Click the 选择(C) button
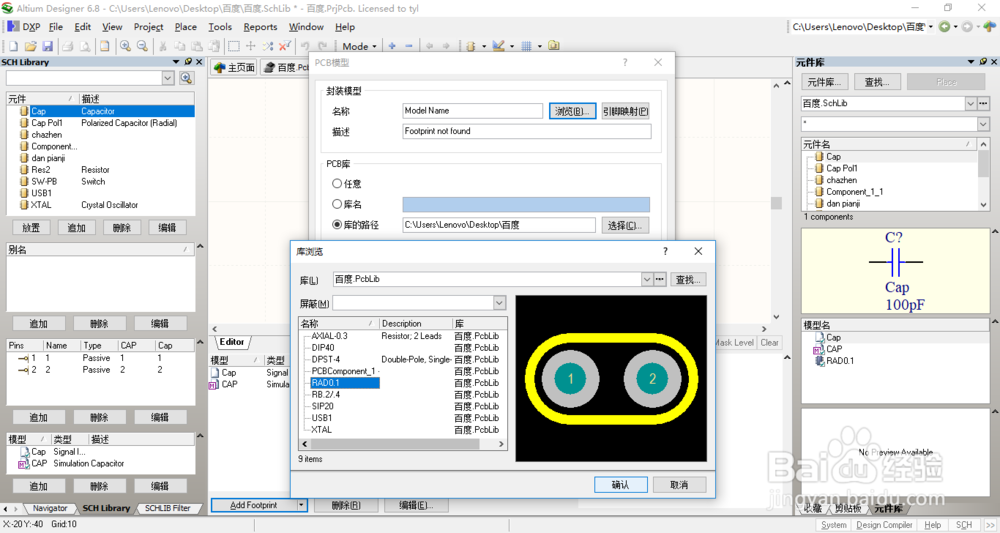 click(x=625, y=225)
